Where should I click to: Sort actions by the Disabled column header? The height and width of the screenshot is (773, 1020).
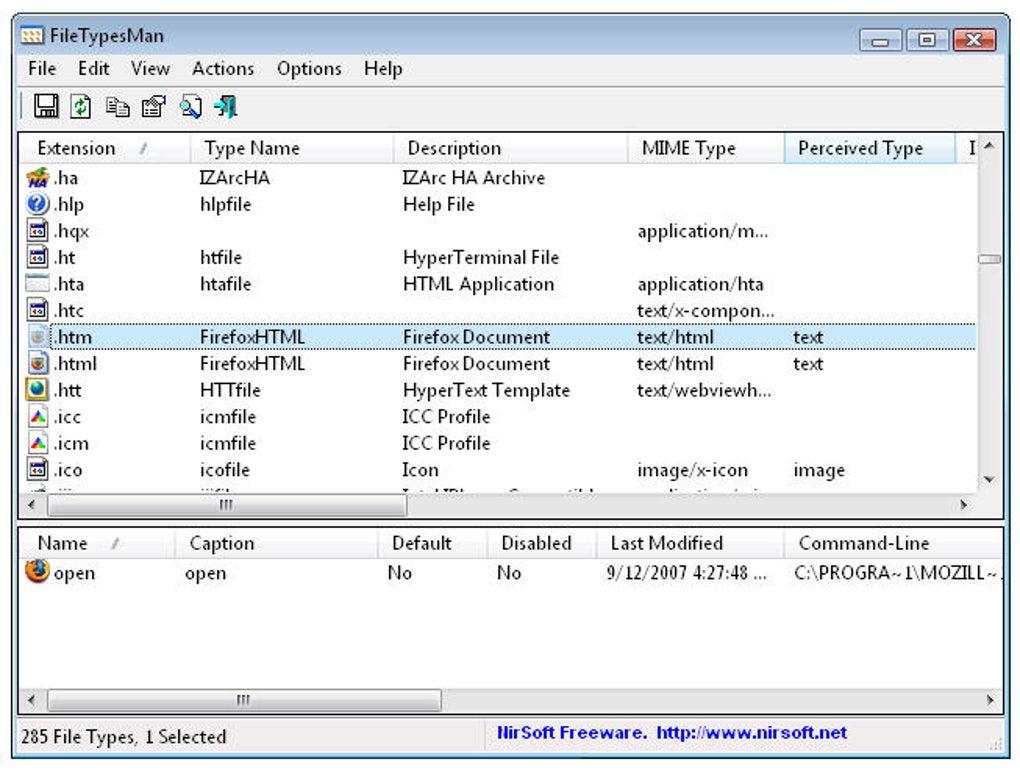coord(541,543)
